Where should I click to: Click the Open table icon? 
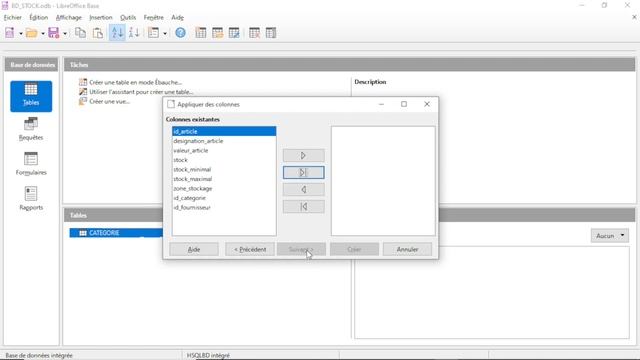tap(218, 33)
